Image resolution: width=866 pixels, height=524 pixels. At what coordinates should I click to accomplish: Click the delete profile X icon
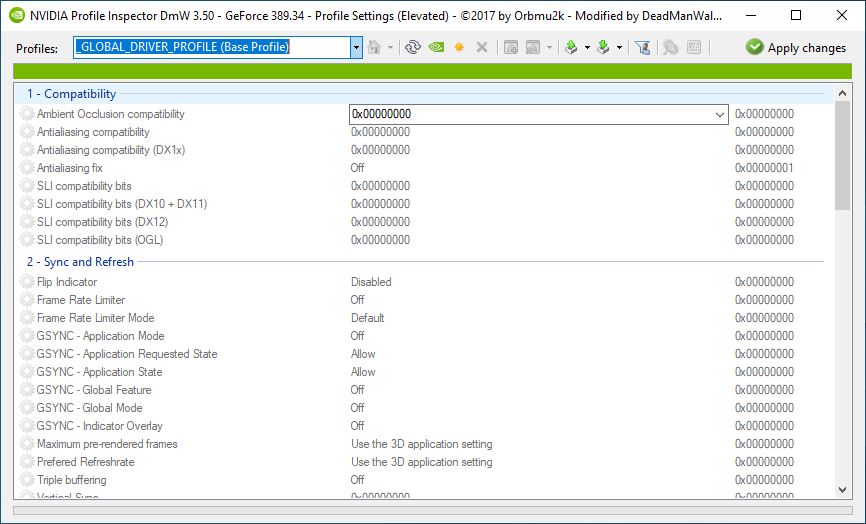tap(482, 47)
